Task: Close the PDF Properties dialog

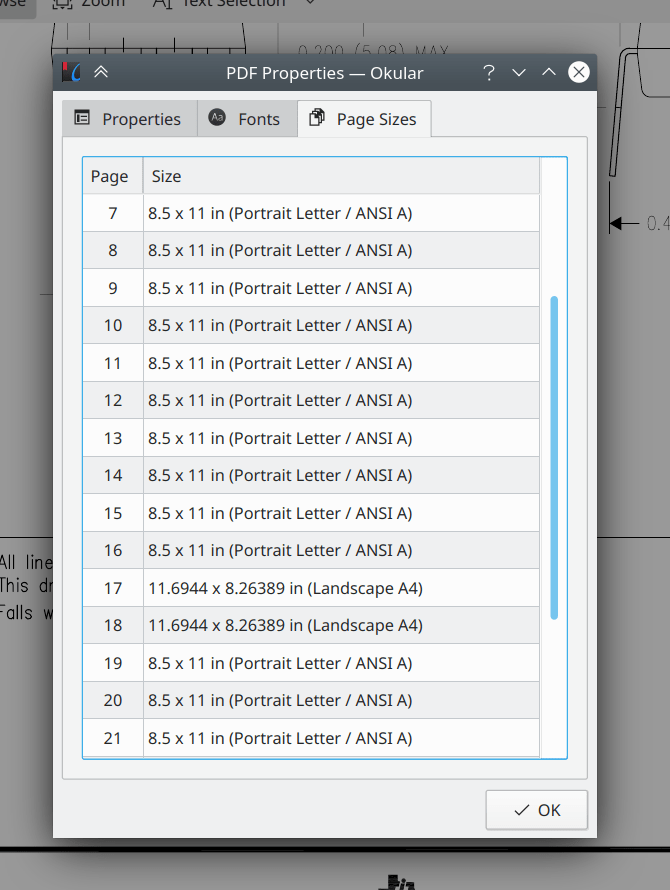Action: (578, 72)
